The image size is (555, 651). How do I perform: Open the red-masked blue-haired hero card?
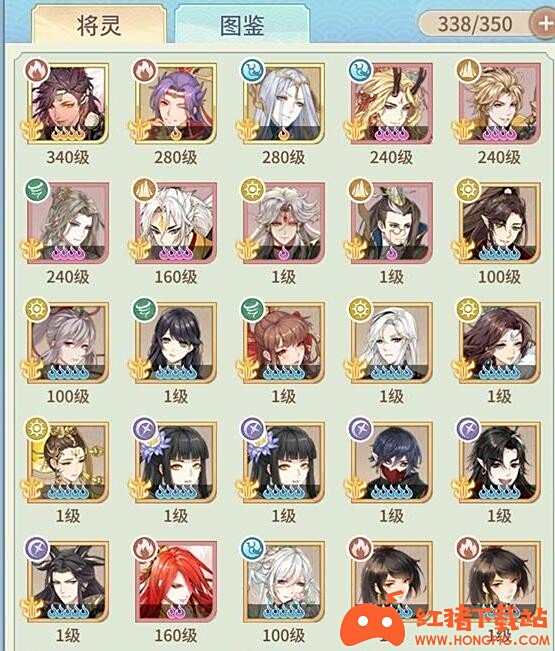point(391,462)
